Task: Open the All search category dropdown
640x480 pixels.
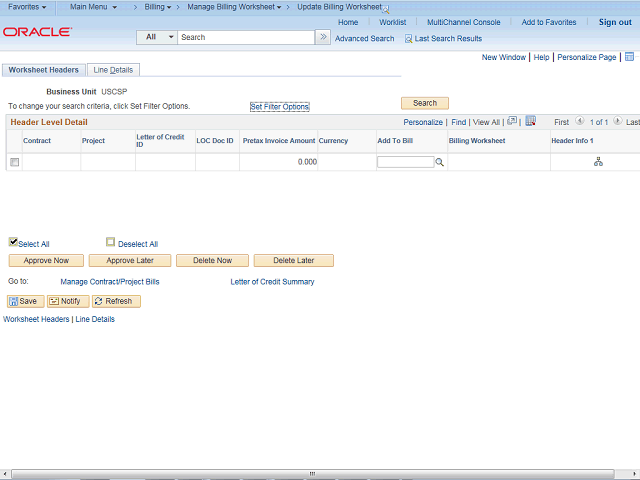Action: click(157, 37)
